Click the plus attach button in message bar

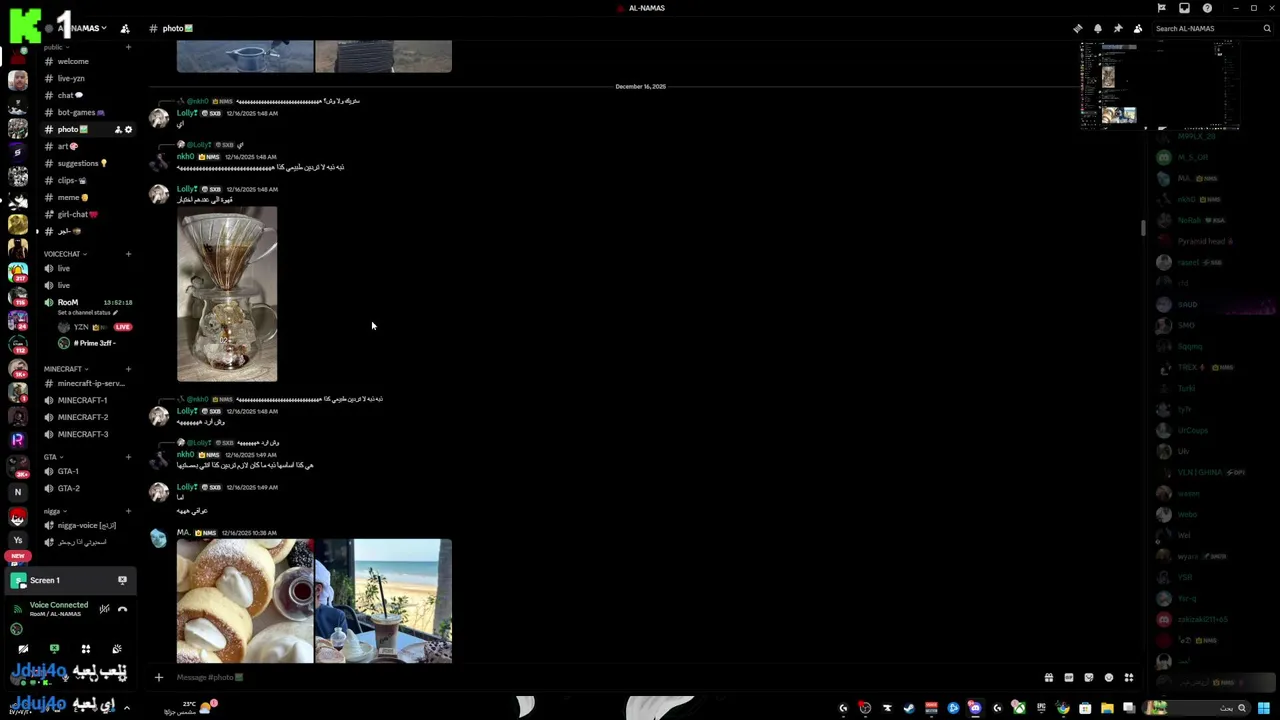(158, 677)
